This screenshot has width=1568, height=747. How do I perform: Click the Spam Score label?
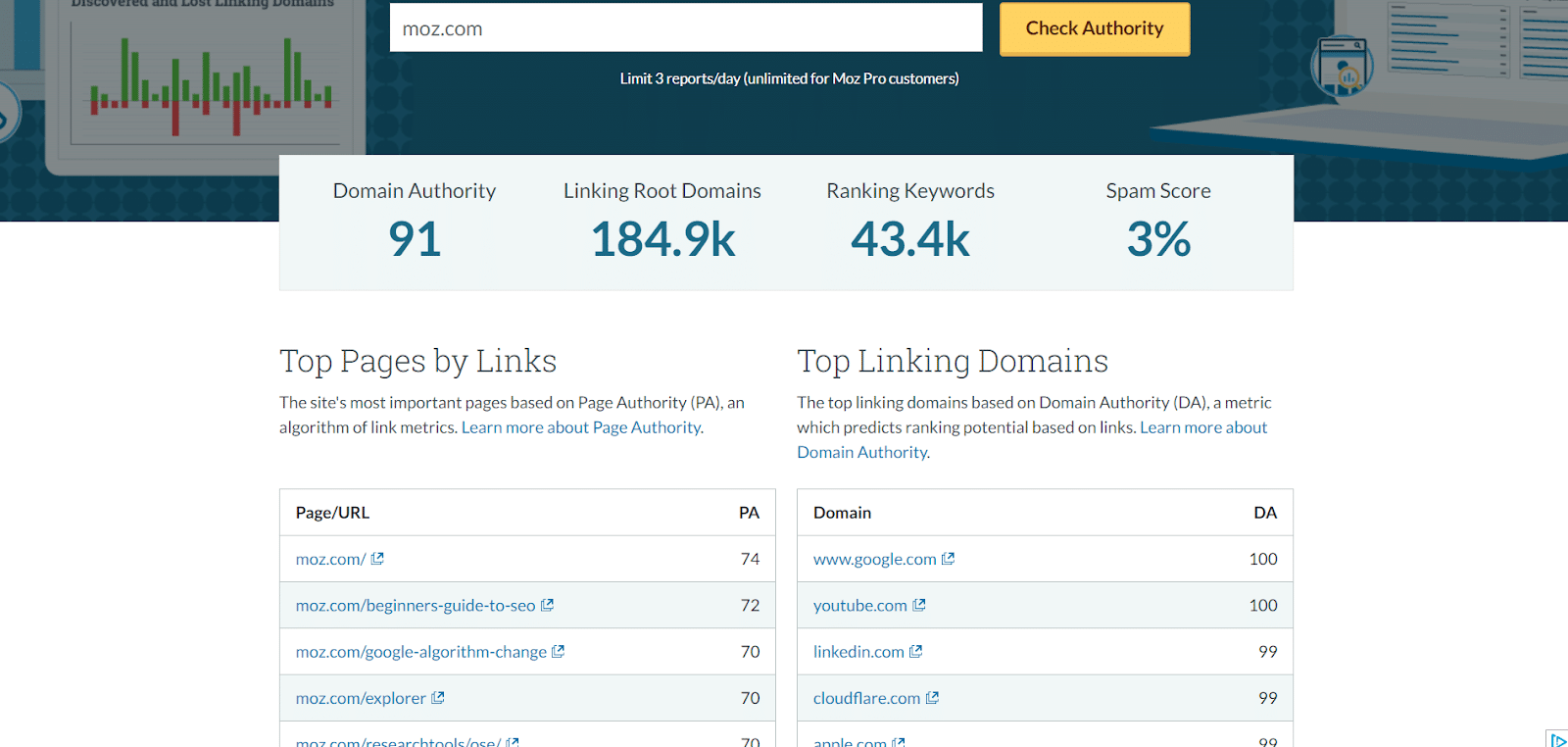click(x=1158, y=191)
